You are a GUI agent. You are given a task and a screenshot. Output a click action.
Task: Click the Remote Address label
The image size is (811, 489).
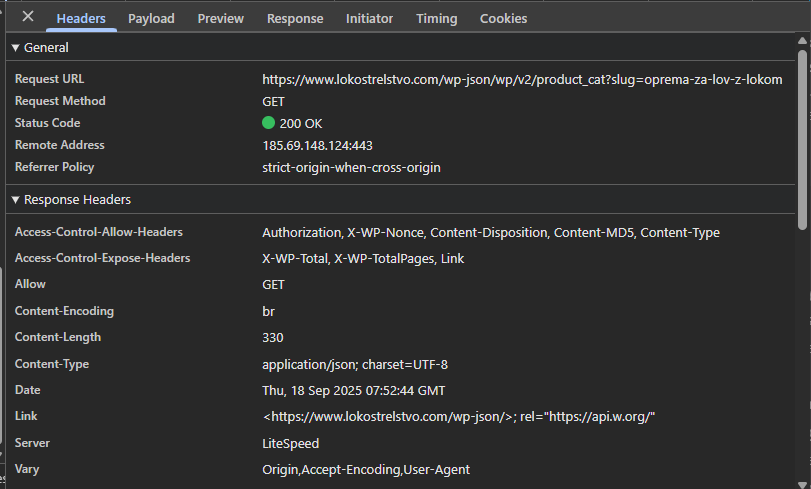59,145
